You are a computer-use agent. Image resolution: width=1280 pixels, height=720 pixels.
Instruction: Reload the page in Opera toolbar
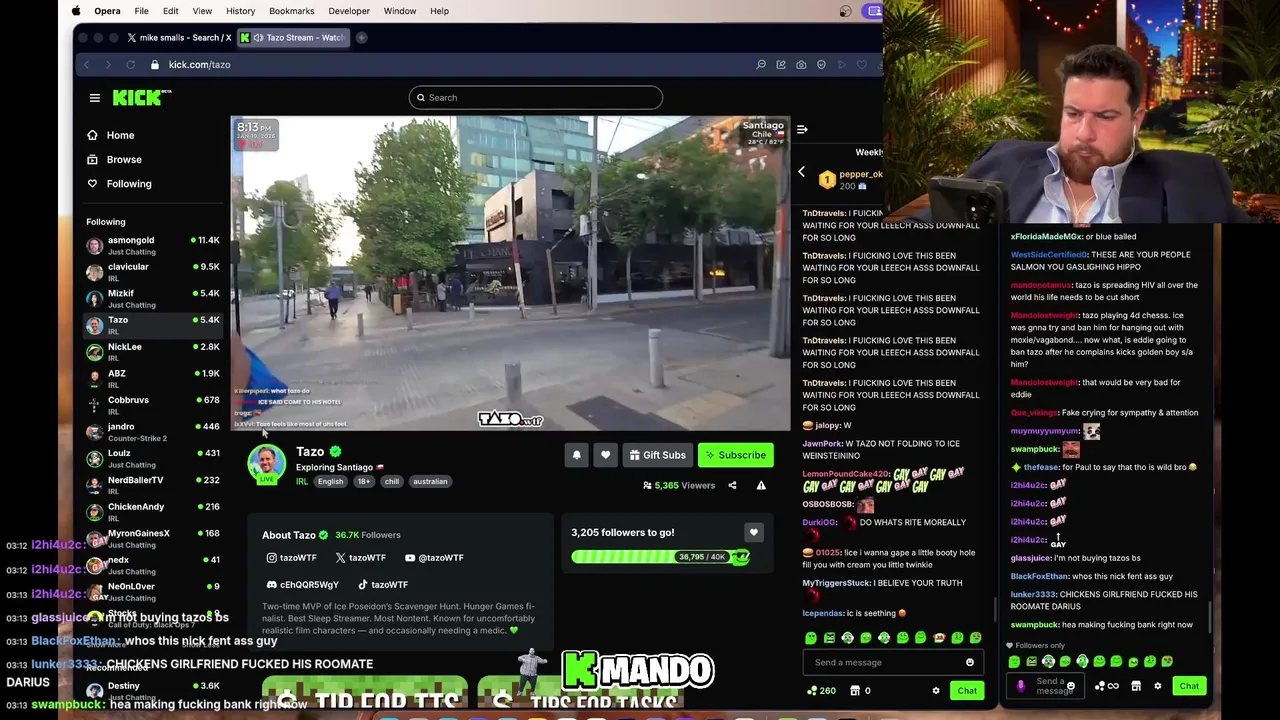pos(130,65)
